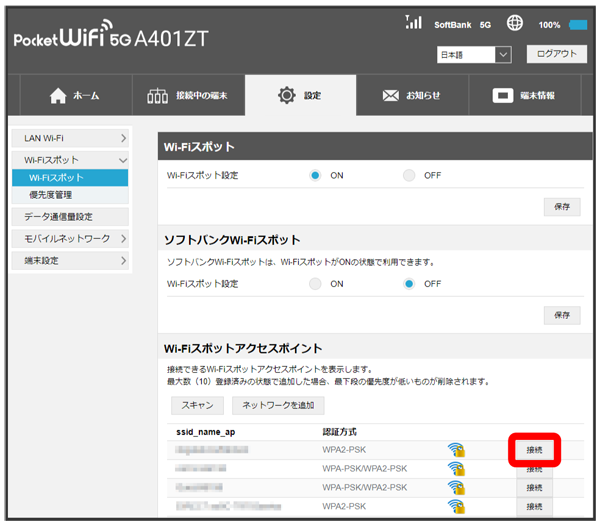Click the battery level icon

(578, 24)
